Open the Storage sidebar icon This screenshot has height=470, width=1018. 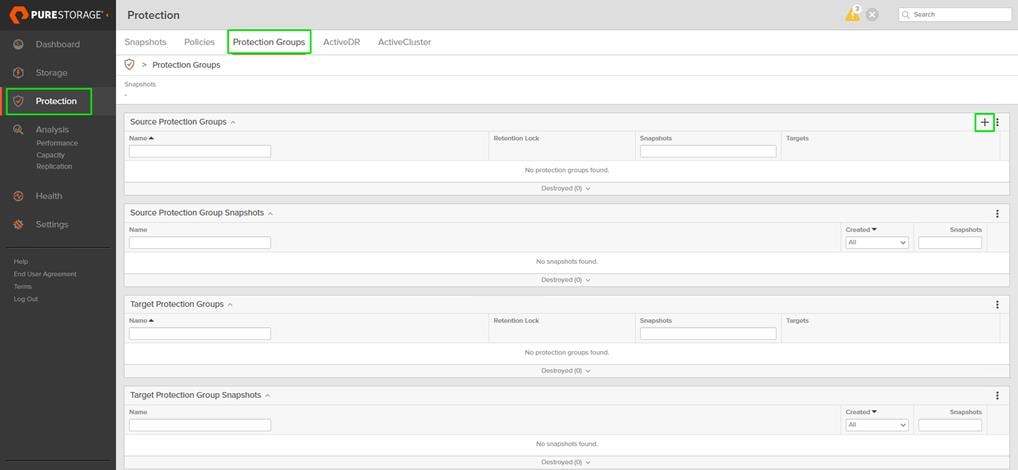click(18, 73)
